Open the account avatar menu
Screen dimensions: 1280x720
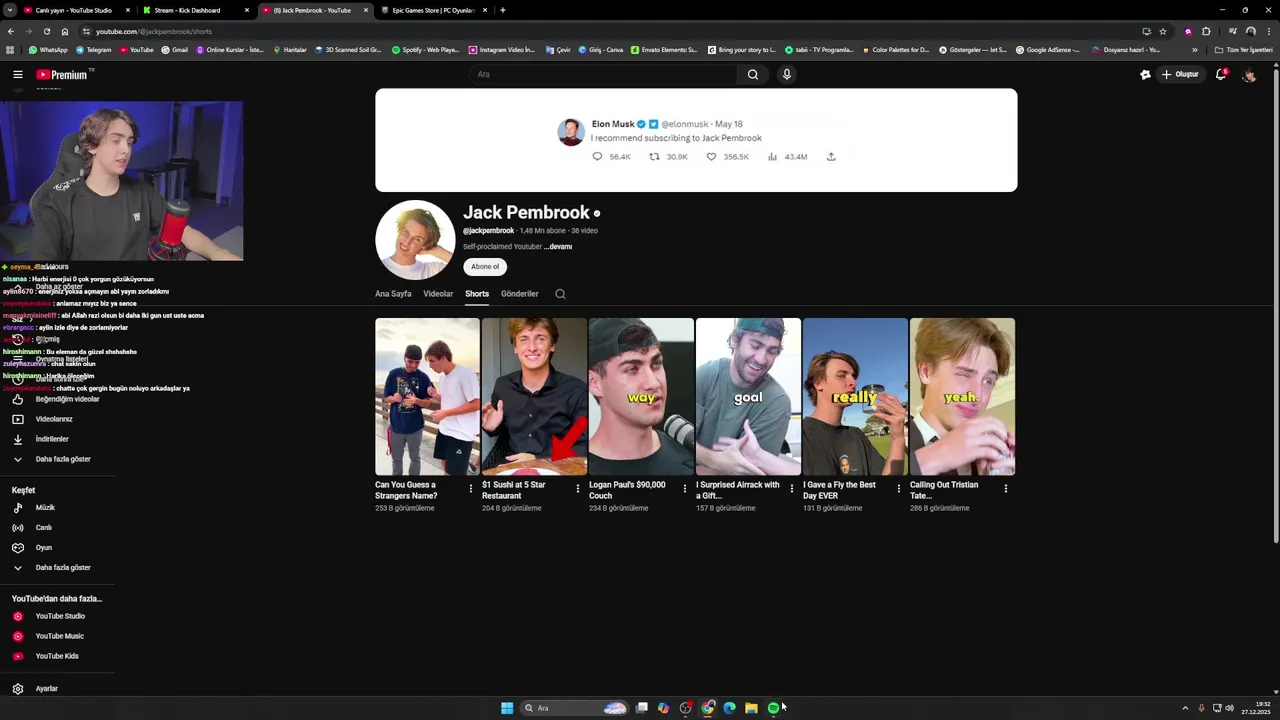pyautogui.click(x=1249, y=74)
